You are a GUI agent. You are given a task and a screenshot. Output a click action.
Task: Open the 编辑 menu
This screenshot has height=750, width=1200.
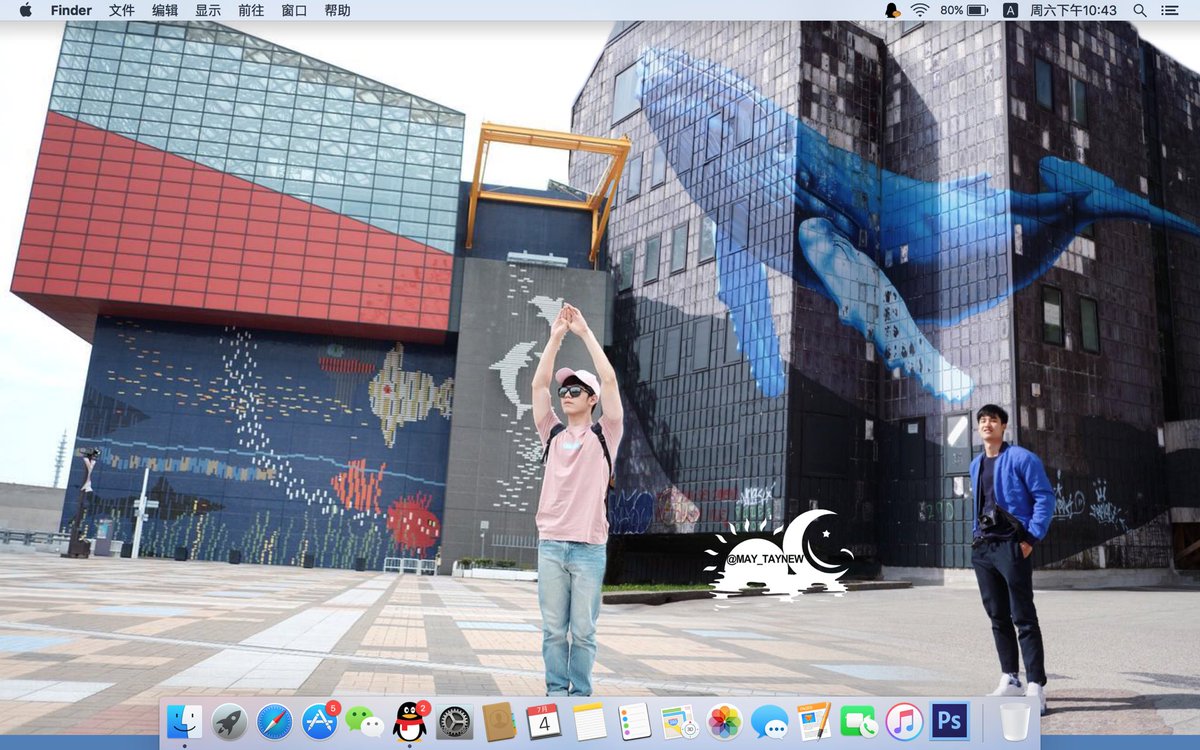click(x=165, y=10)
